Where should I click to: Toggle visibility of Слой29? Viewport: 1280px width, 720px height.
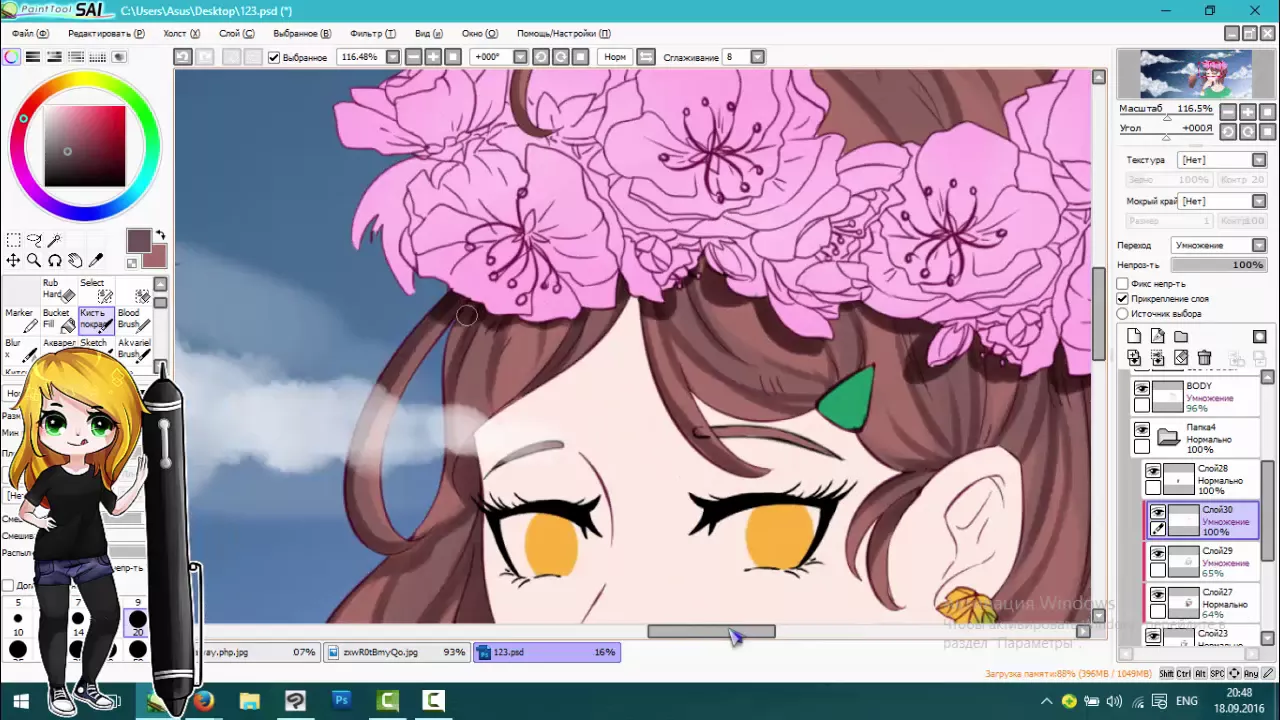(1158, 553)
